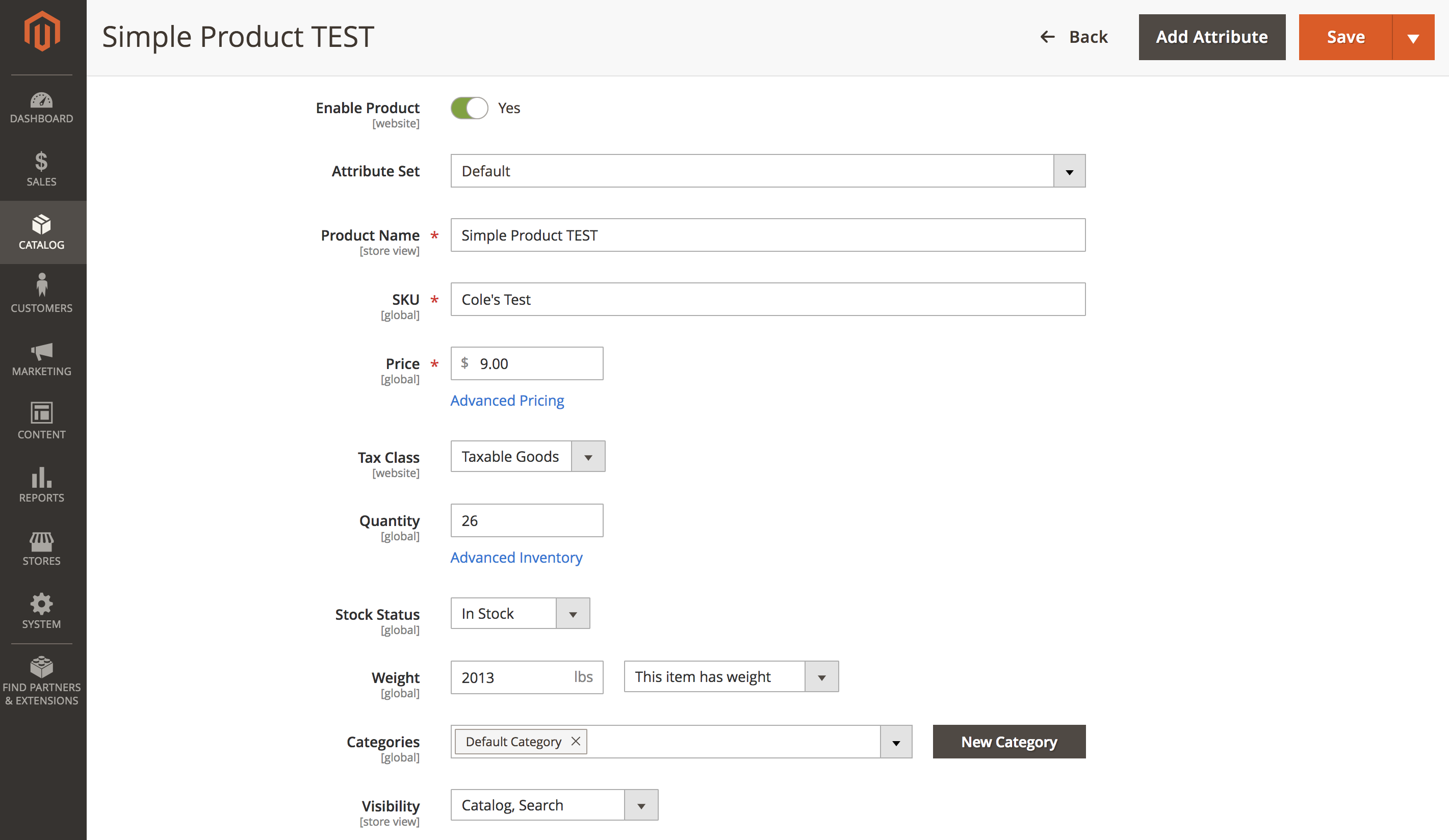This screenshot has height=840, width=1449.
Task: Click Advanced Inventory link
Action: [x=516, y=556]
